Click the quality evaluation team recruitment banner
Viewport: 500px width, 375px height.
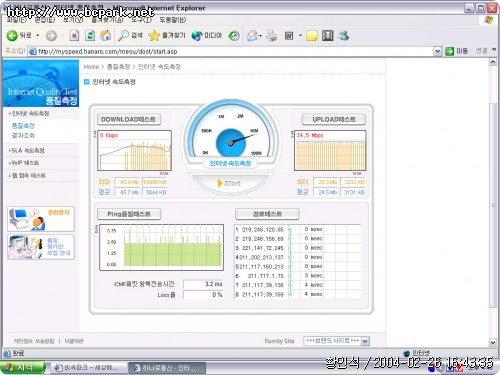(41, 247)
